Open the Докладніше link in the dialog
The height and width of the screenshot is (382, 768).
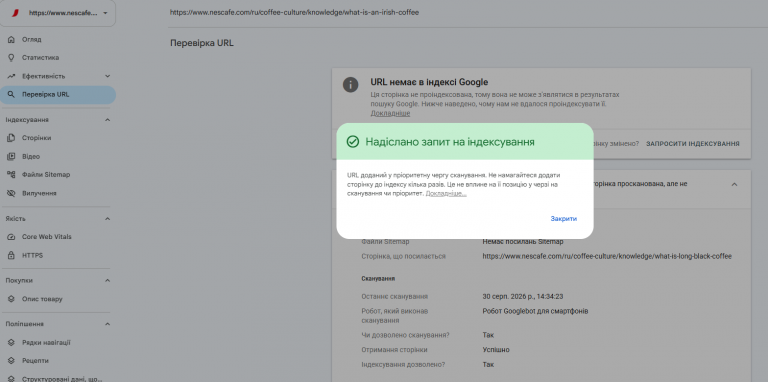(446, 194)
